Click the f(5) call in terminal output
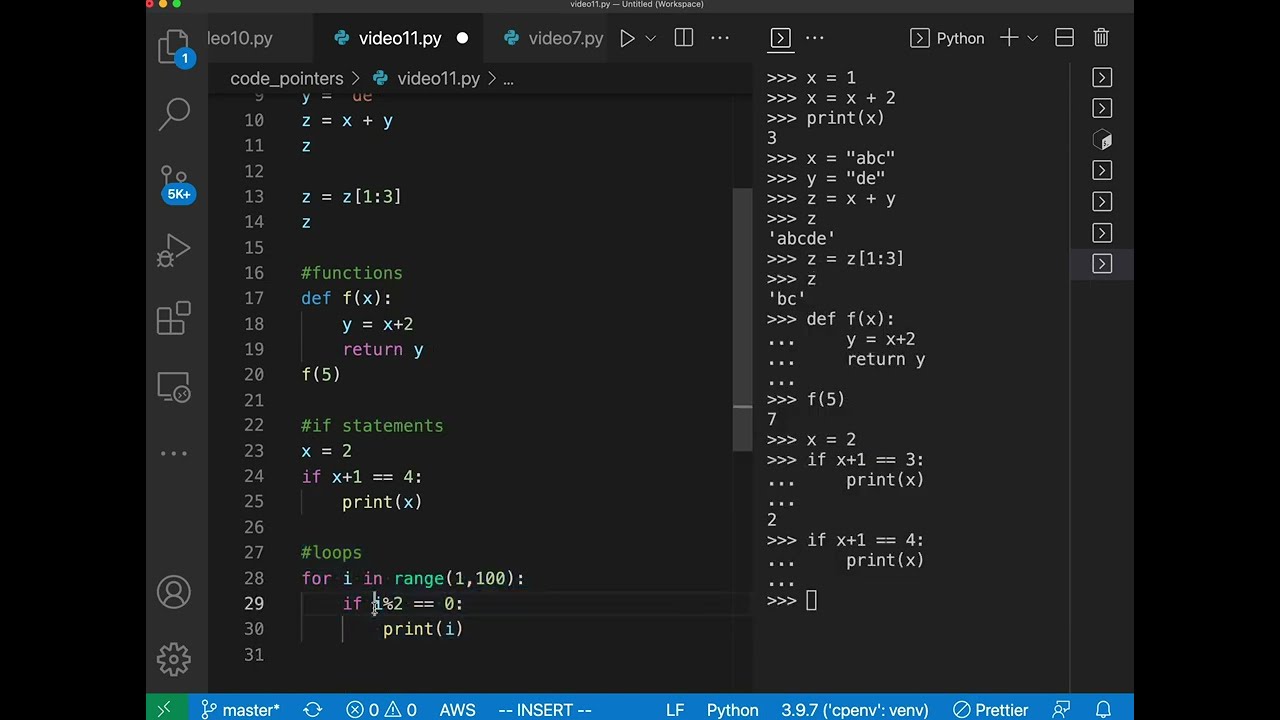The width and height of the screenshot is (1280, 720). coord(826,399)
